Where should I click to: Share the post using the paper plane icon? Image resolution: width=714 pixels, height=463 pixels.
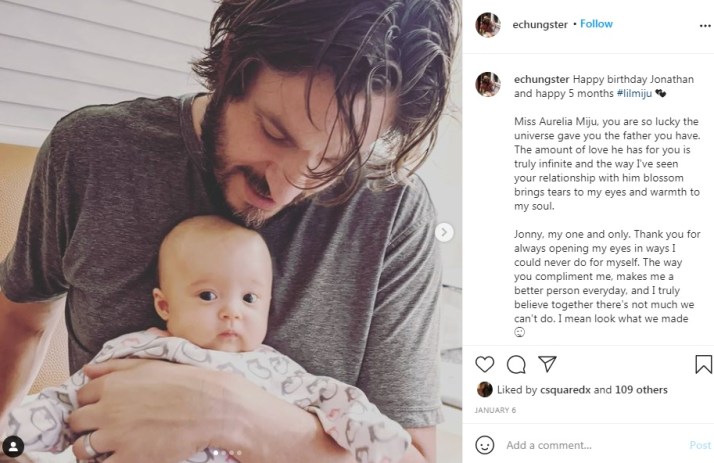tap(547, 363)
